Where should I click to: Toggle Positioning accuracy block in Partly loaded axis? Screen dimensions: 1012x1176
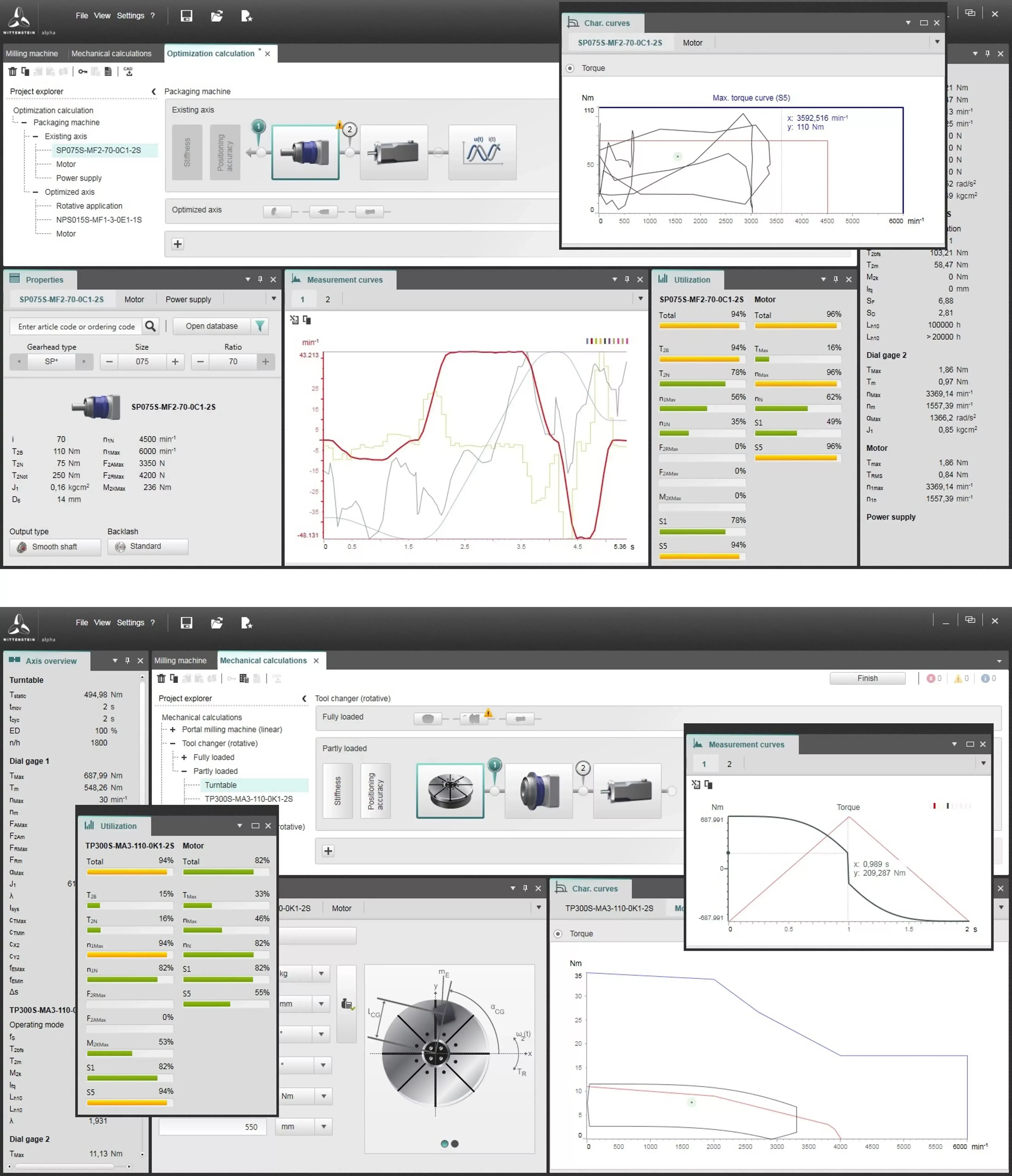coord(375,791)
